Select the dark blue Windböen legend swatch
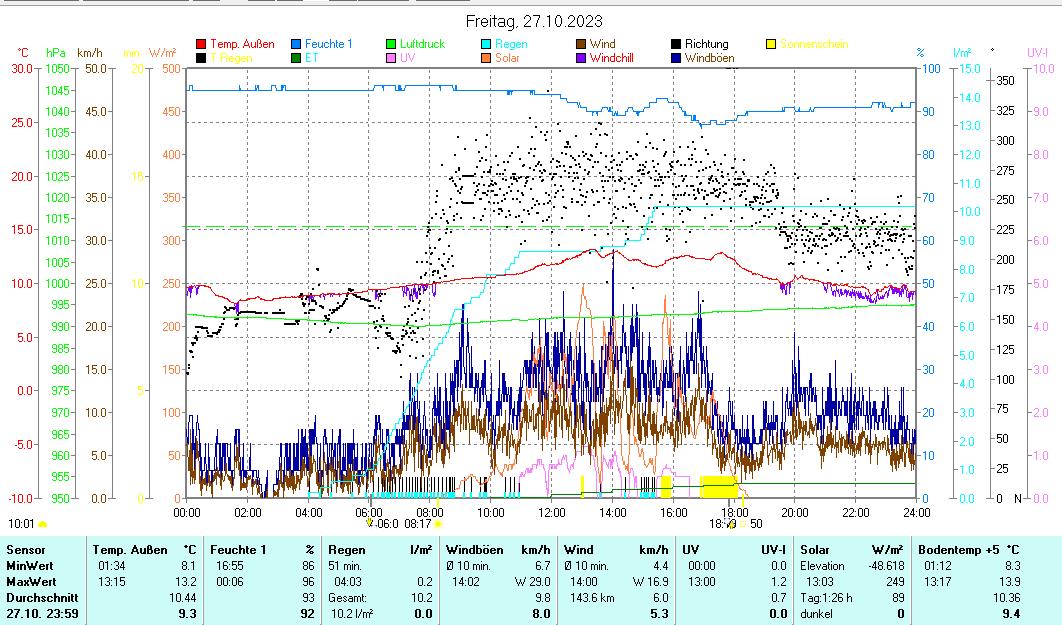The image size is (1062, 625). [676, 58]
